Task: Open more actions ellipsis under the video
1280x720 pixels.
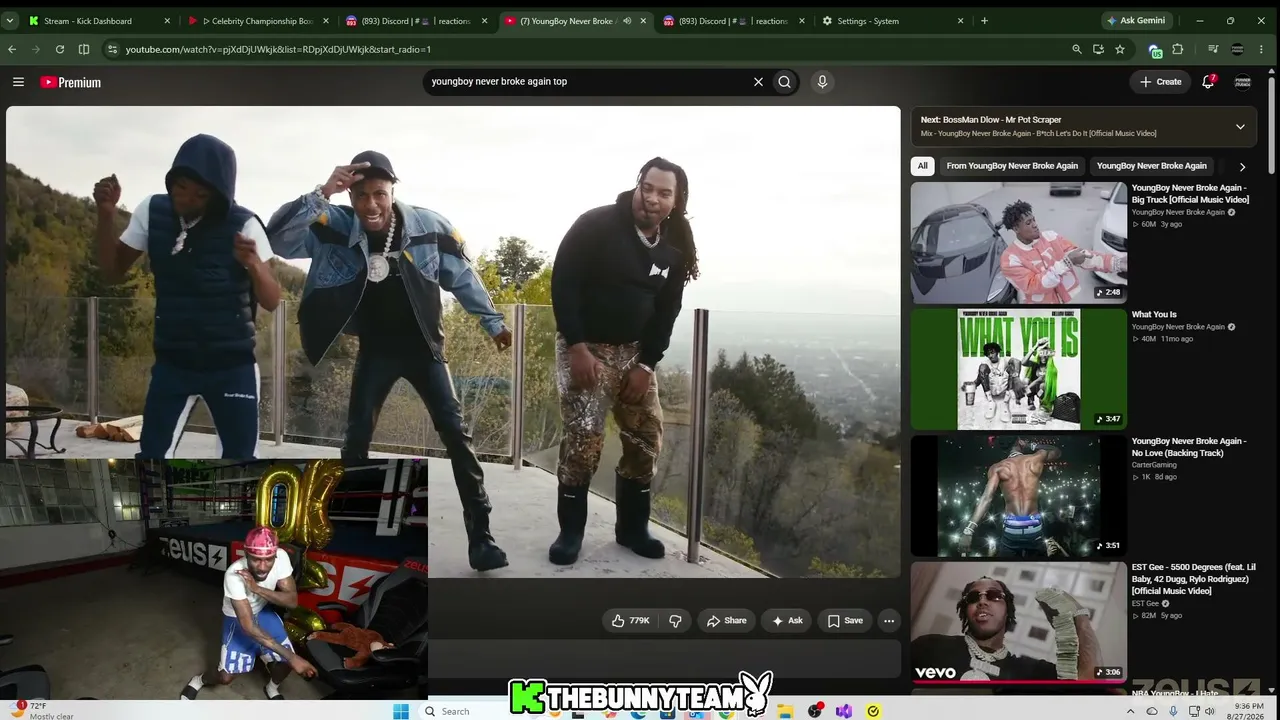Action: pyautogui.click(x=889, y=621)
